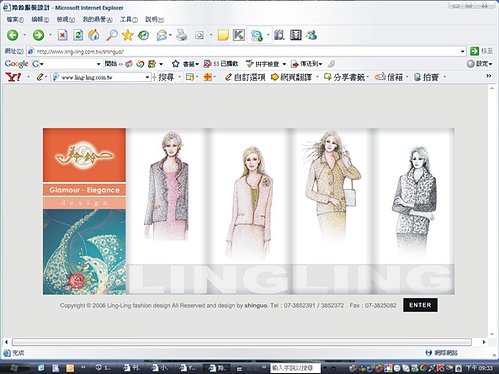Open the Mail icon dropdown arrow
Screen dimensions: 499x374
[170, 35]
